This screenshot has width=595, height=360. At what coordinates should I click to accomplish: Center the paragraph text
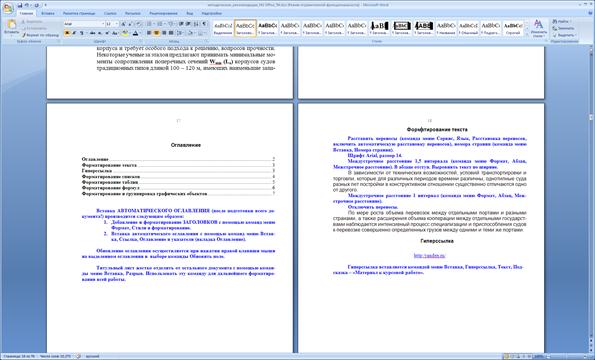point(156,33)
